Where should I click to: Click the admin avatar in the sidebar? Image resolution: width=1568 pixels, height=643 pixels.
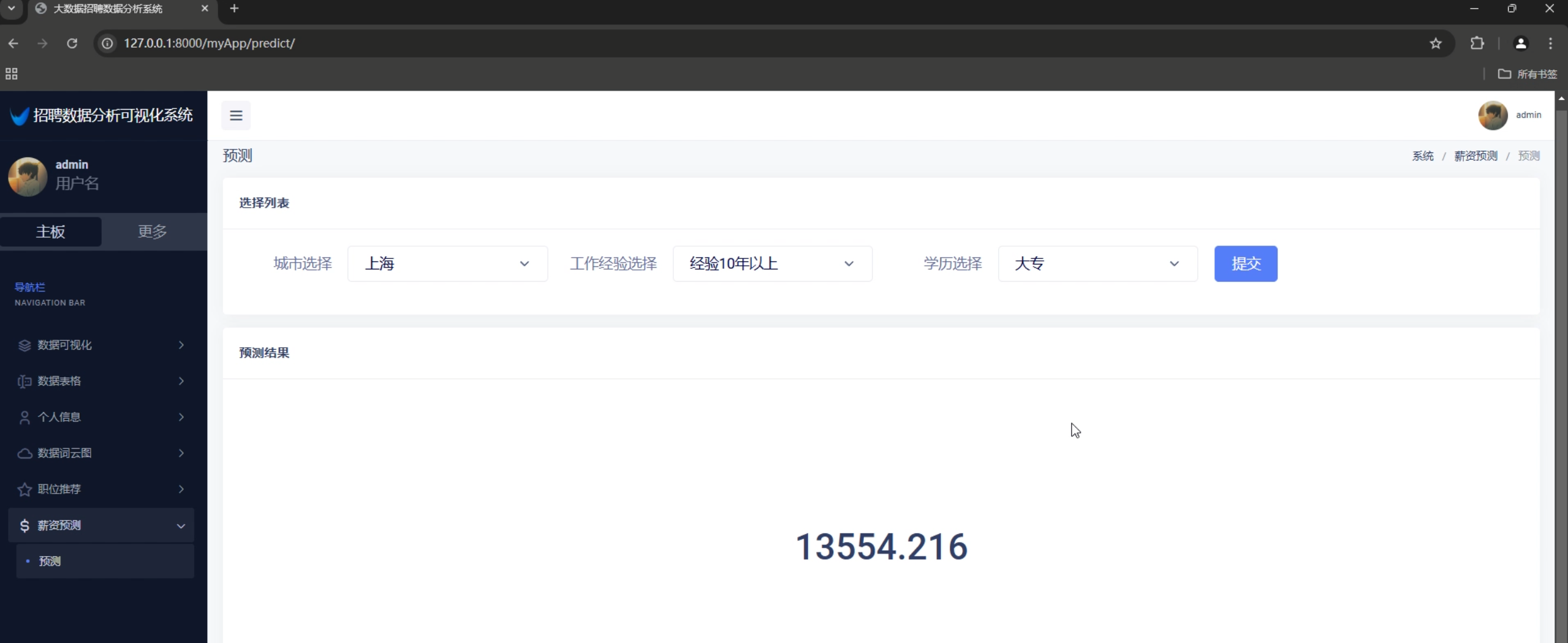[28, 176]
